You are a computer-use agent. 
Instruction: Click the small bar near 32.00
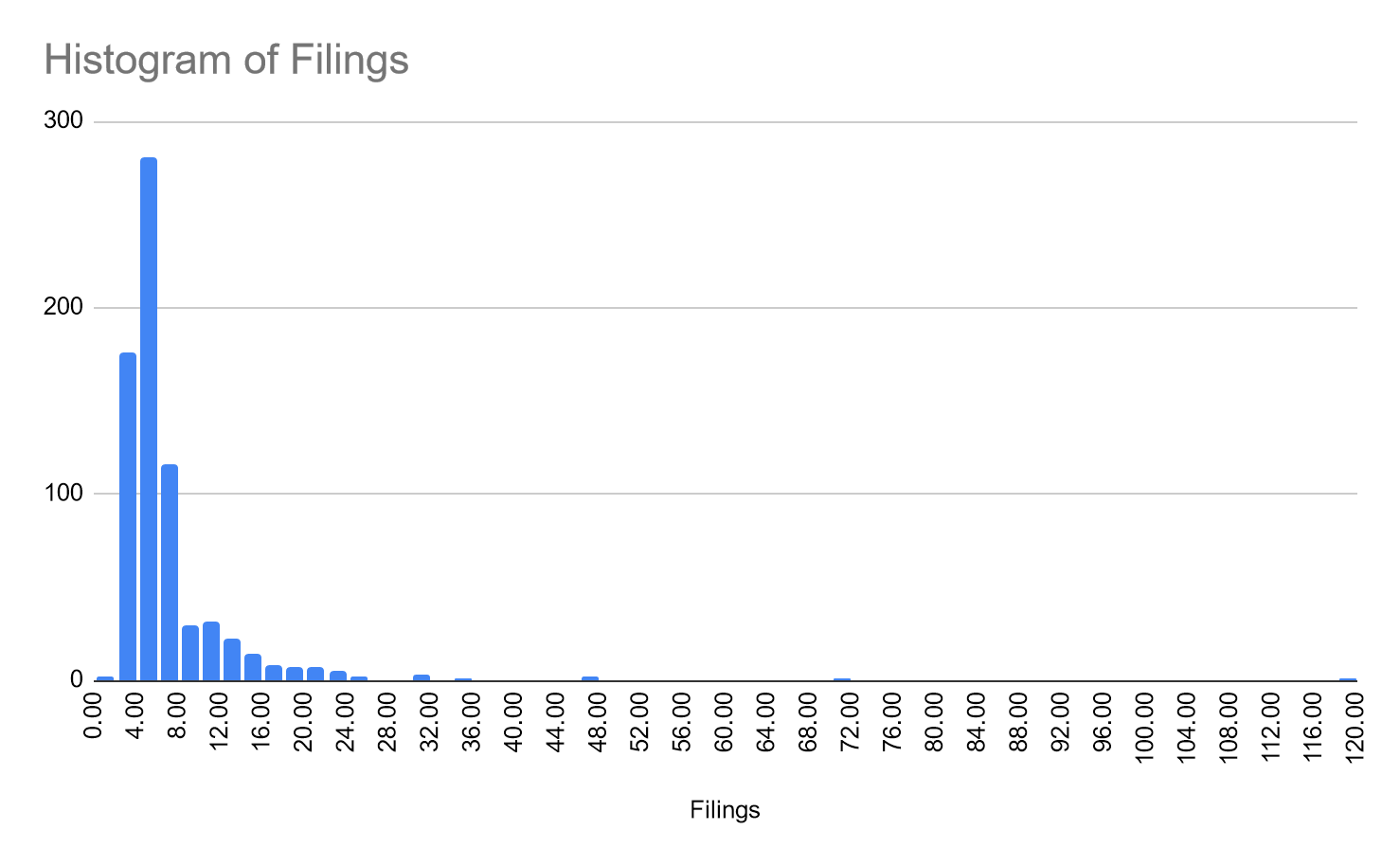point(422,677)
